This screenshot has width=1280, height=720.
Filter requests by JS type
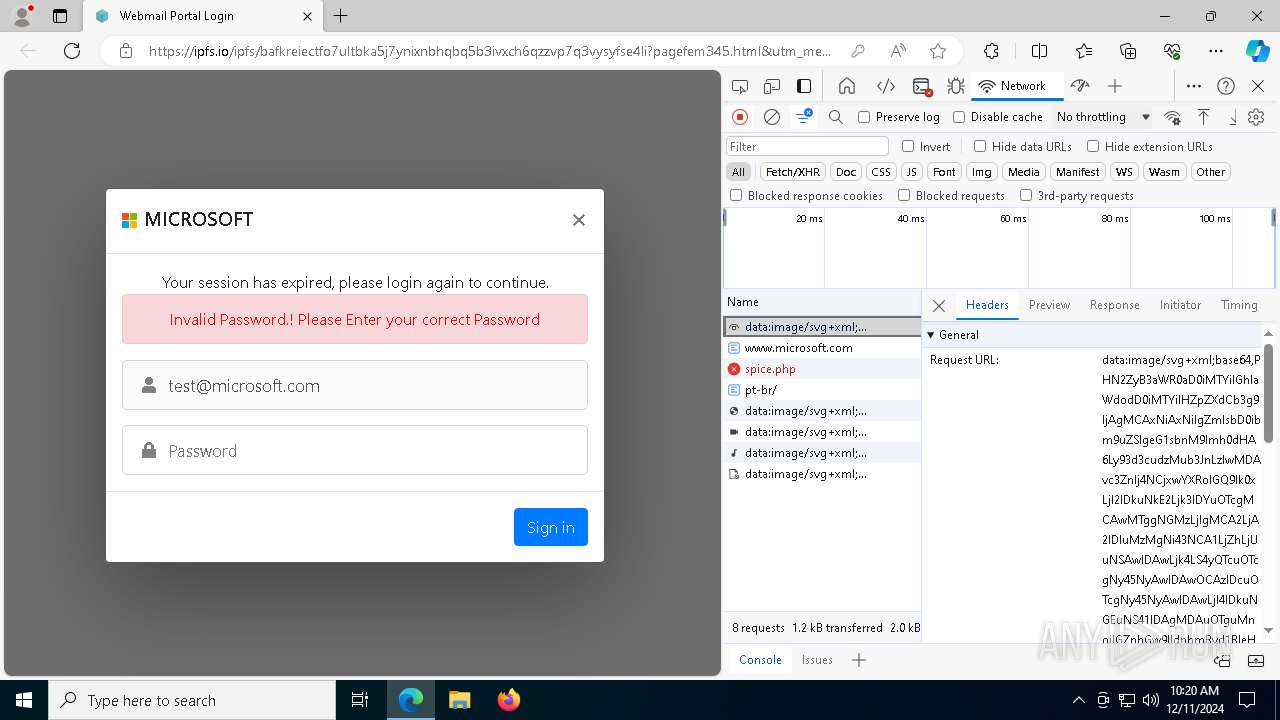[911, 172]
